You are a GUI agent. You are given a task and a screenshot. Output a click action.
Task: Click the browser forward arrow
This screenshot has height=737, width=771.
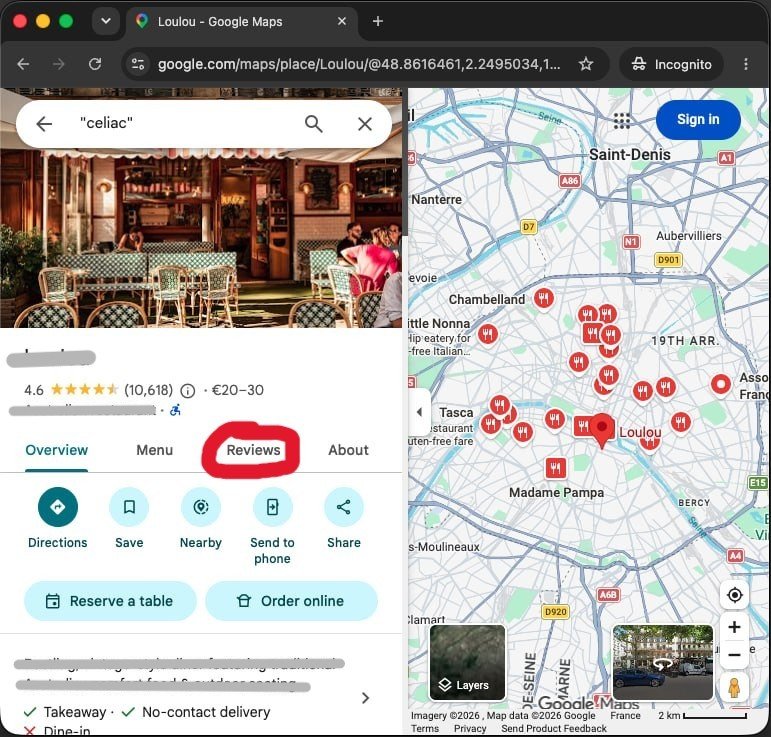pos(59,64)
